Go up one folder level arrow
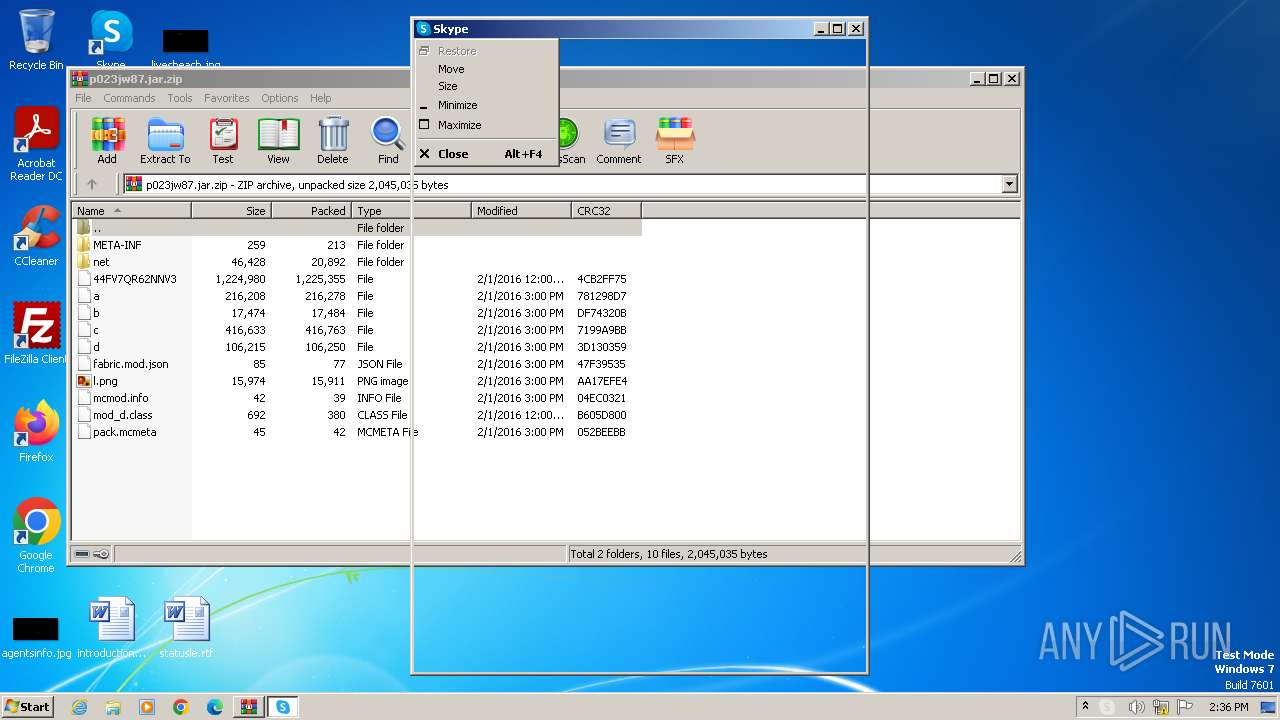The image size is (1280, 720). click(92, 184)
